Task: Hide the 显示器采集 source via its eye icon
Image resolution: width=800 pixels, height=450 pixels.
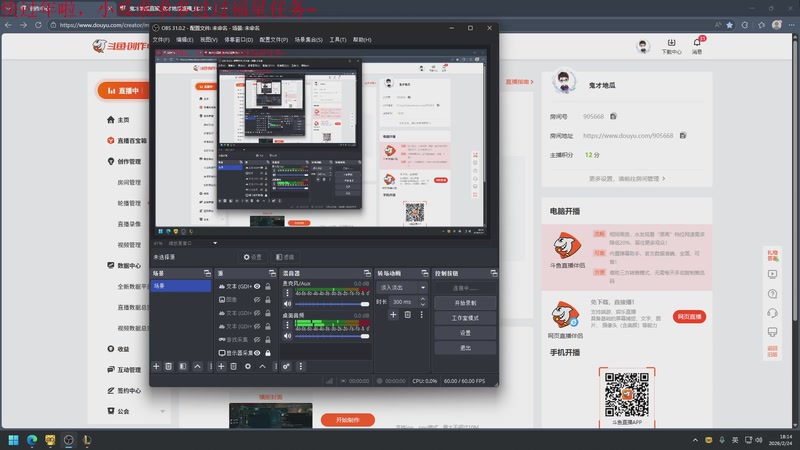Action: point(257,353)
